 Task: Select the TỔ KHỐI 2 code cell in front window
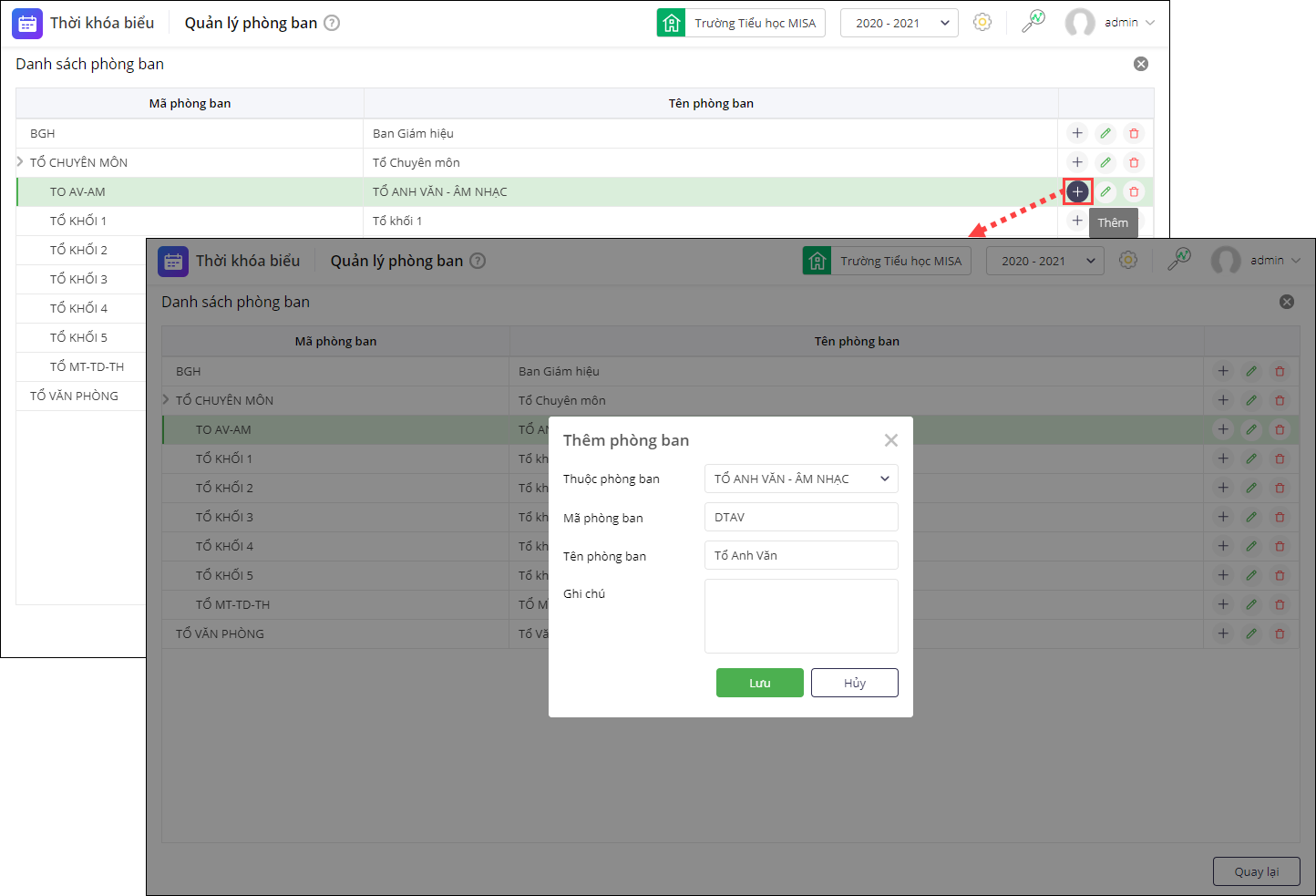(x=335, y=488)
